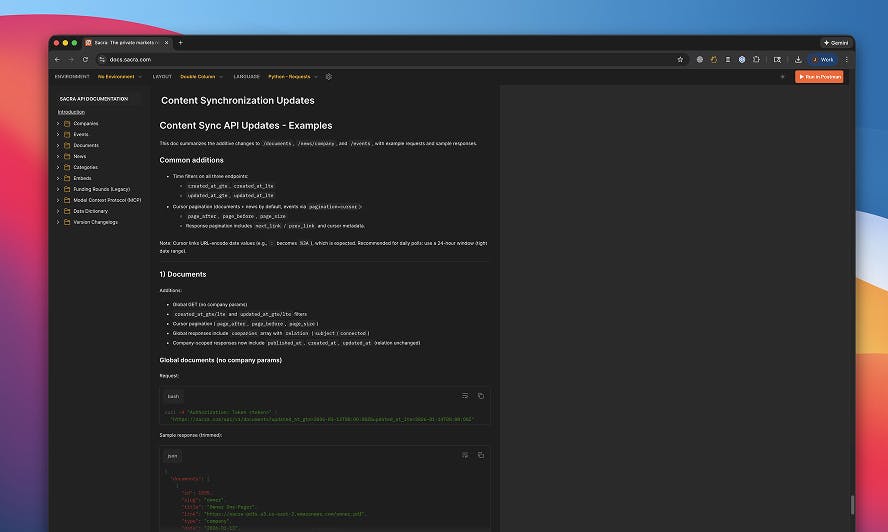Viewport: 888px width, 532px height.
Task: Click the yellow extension icon in toolbar
Action: 714,59
